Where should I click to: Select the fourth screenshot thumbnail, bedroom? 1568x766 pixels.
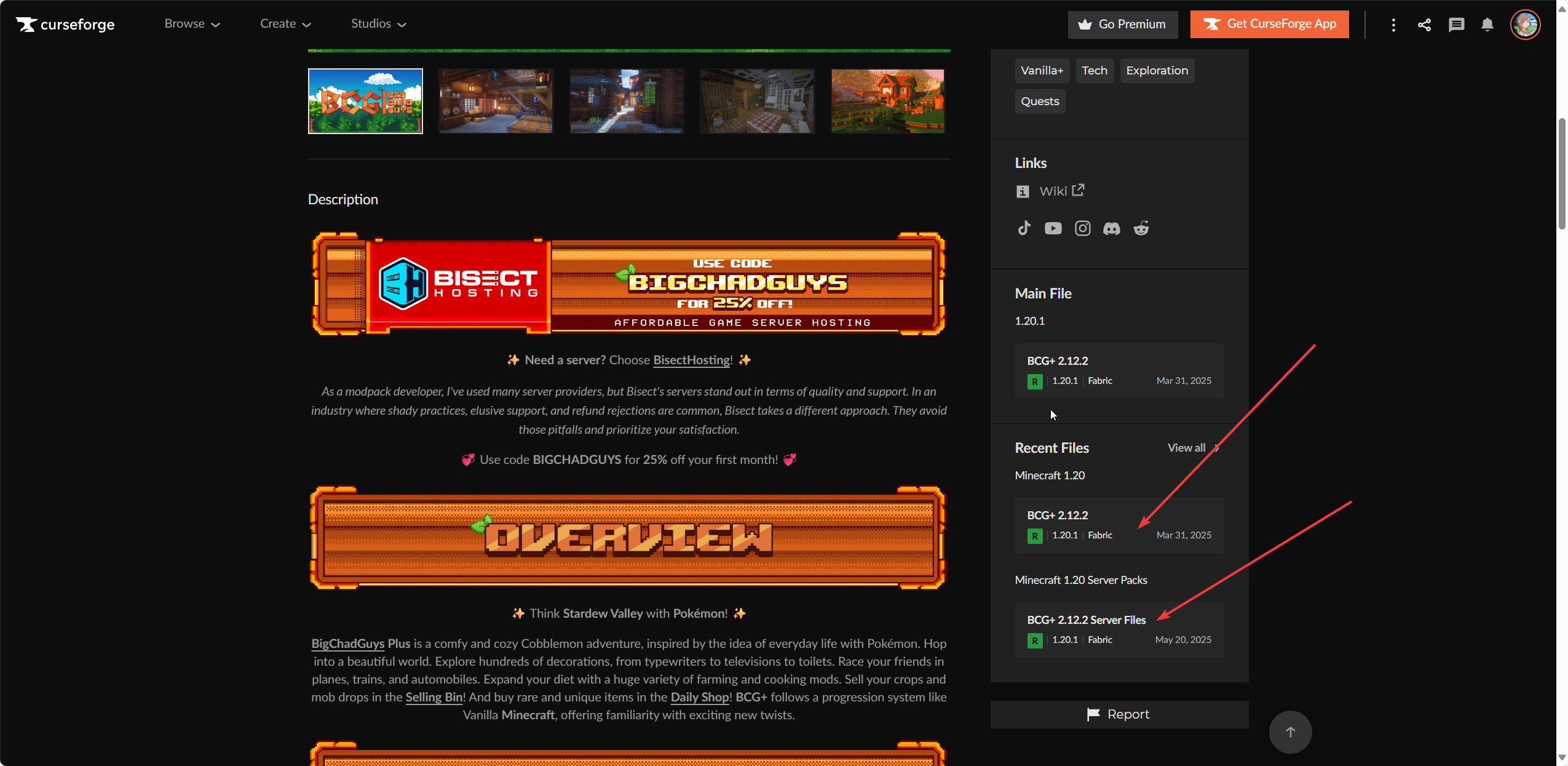(758, 101)
